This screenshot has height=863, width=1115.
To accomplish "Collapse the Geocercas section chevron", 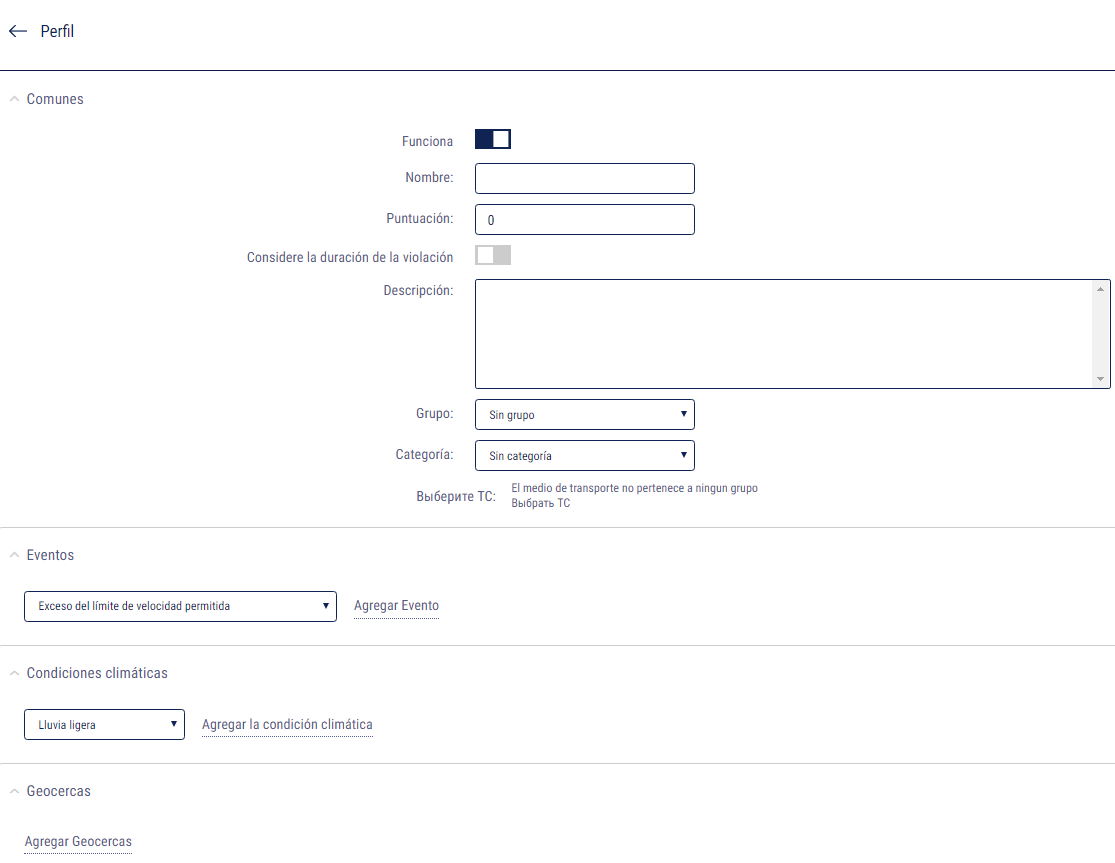I will coord(14,791).
